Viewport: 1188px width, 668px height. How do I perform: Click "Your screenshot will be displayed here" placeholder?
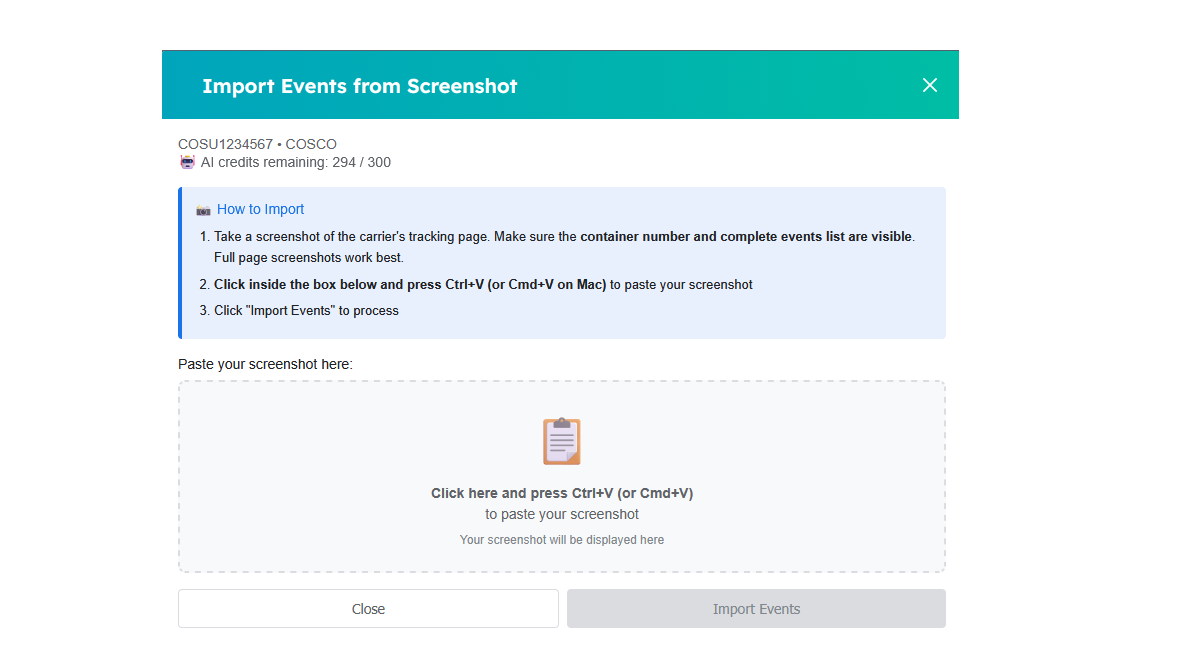tap(561, 540)
